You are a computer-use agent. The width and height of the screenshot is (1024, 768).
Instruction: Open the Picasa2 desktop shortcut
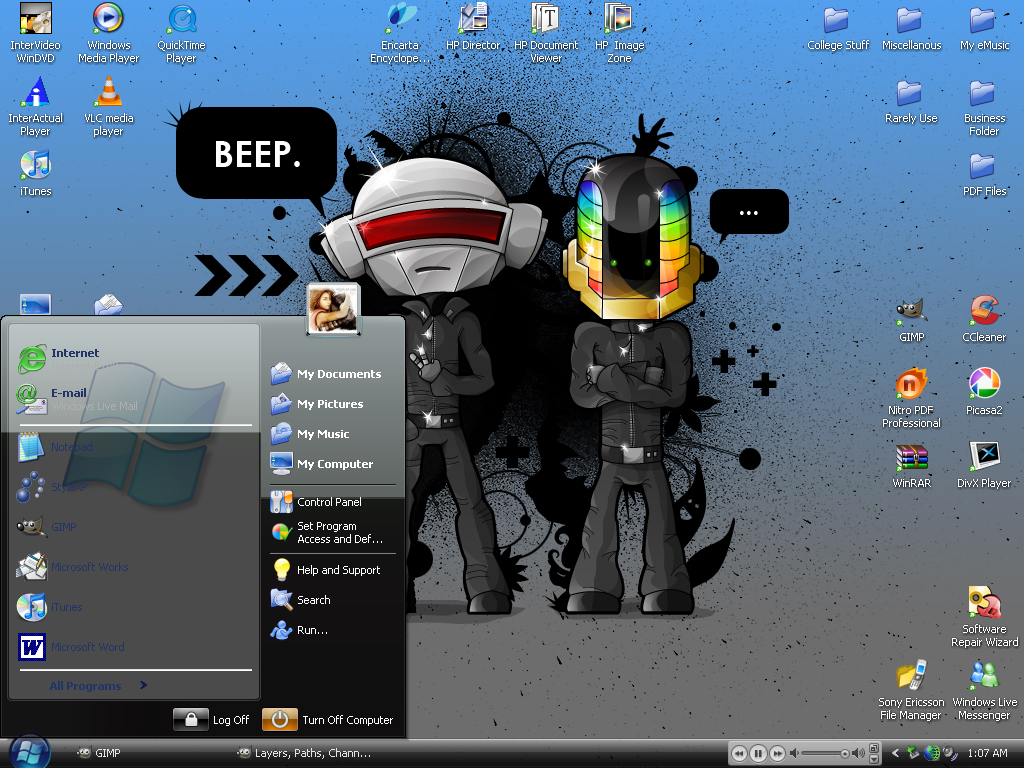point(984,392)
